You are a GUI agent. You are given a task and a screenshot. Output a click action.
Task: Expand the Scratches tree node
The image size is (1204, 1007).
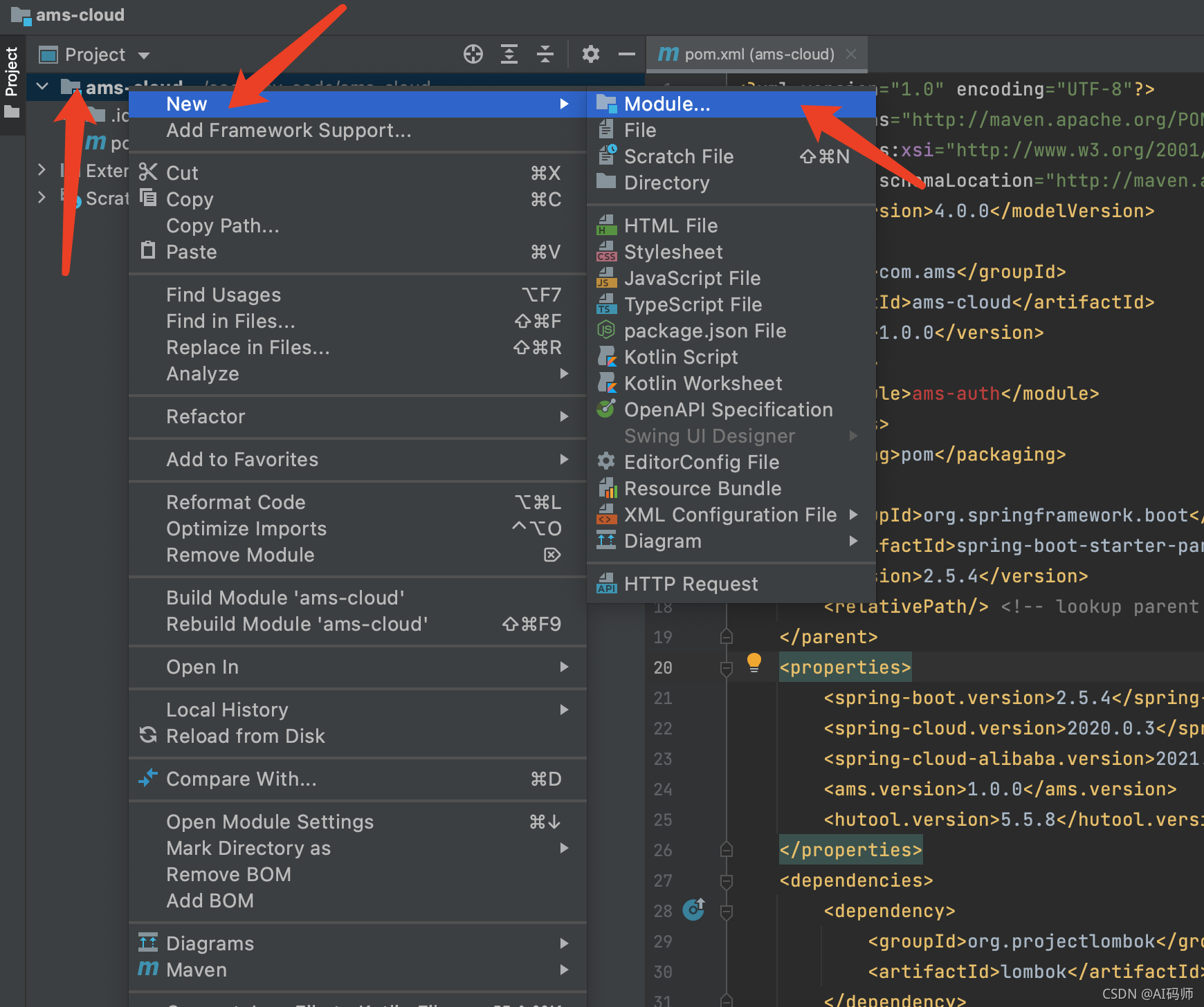42,197
